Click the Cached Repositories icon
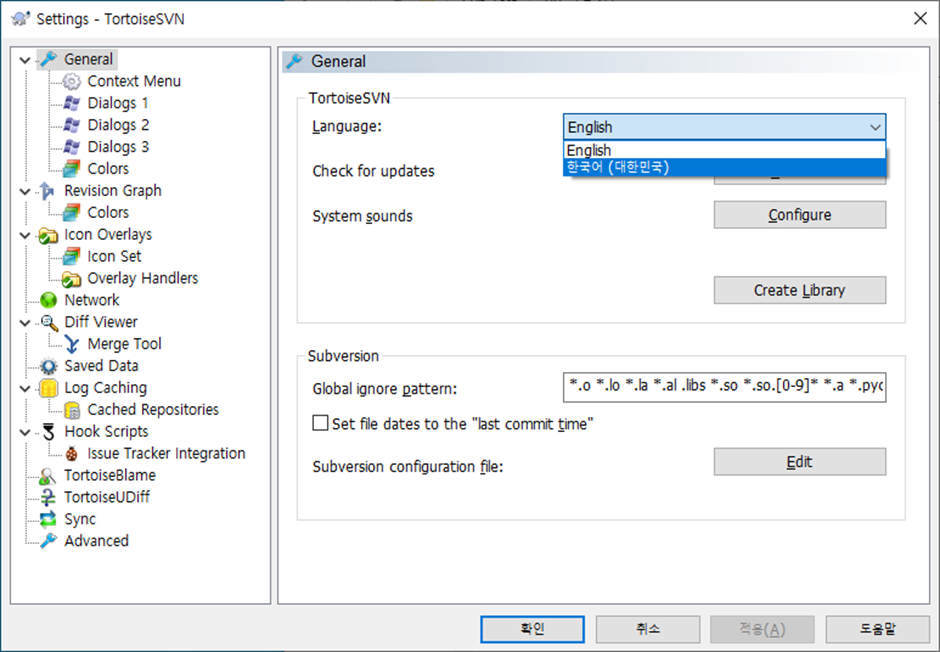 (72, 410)
